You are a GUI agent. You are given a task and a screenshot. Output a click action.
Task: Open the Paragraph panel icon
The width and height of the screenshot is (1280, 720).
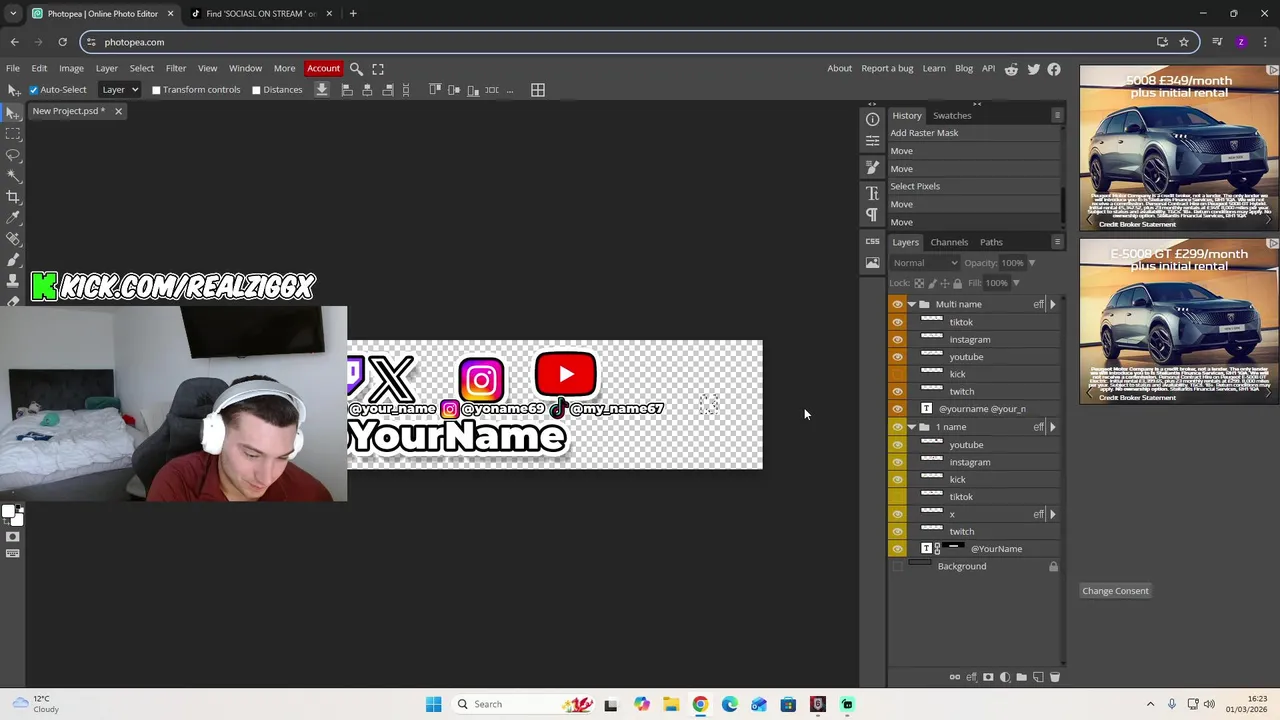(872, 215)
